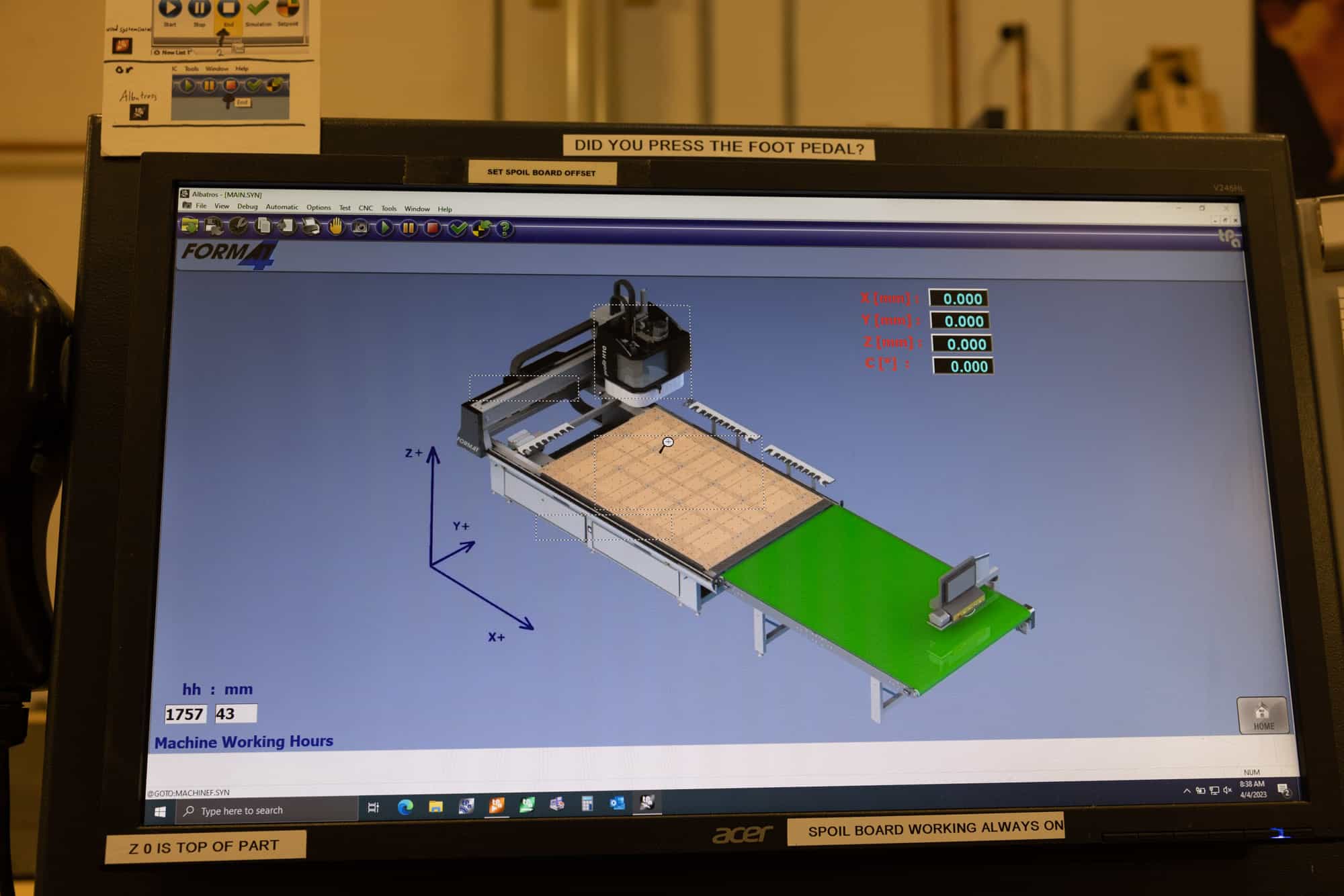Click the minutes field showing 43

(x=236, y=713)
